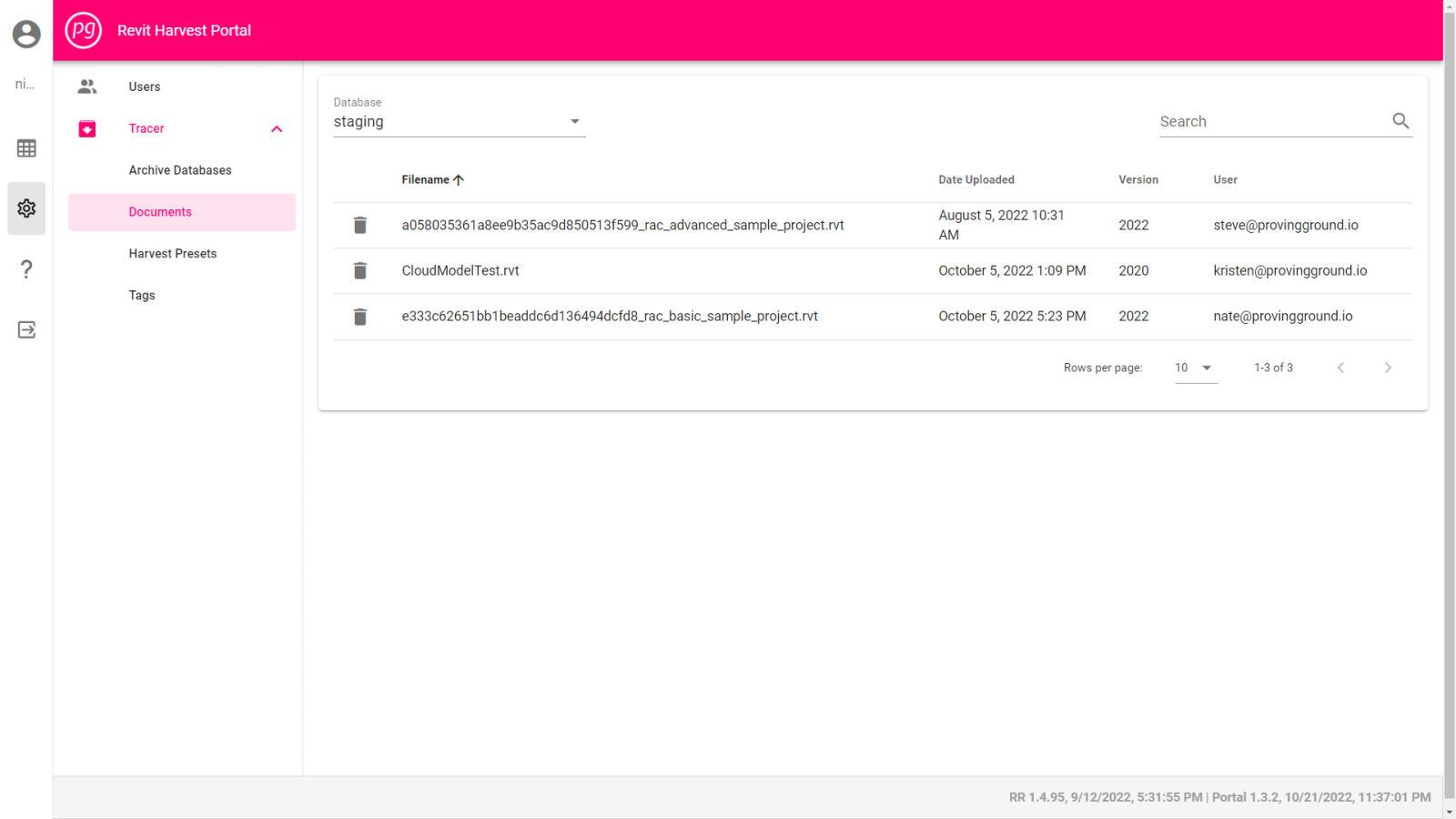The height and width of the screenshot is (819, 1456).
Task: Click the search magnifier icon
Action: 1400,120
